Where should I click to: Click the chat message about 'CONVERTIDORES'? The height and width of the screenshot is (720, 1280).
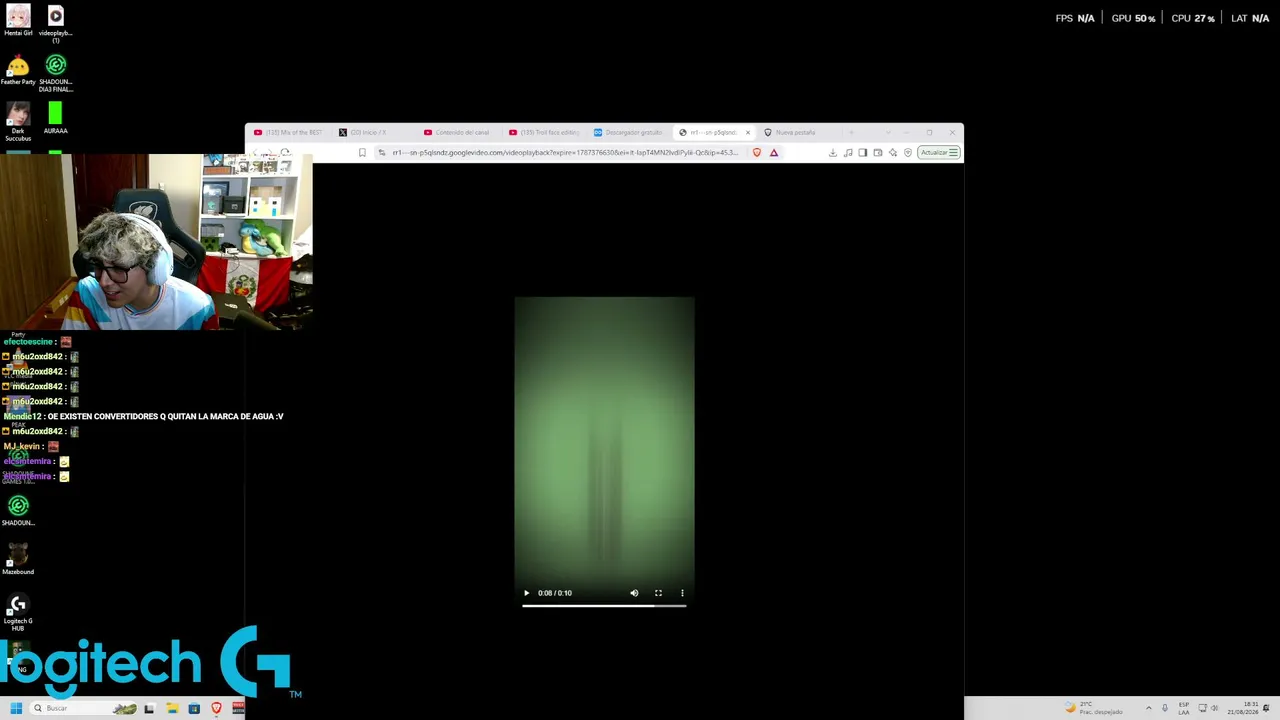pyautogui.click(x=144, y=416)
